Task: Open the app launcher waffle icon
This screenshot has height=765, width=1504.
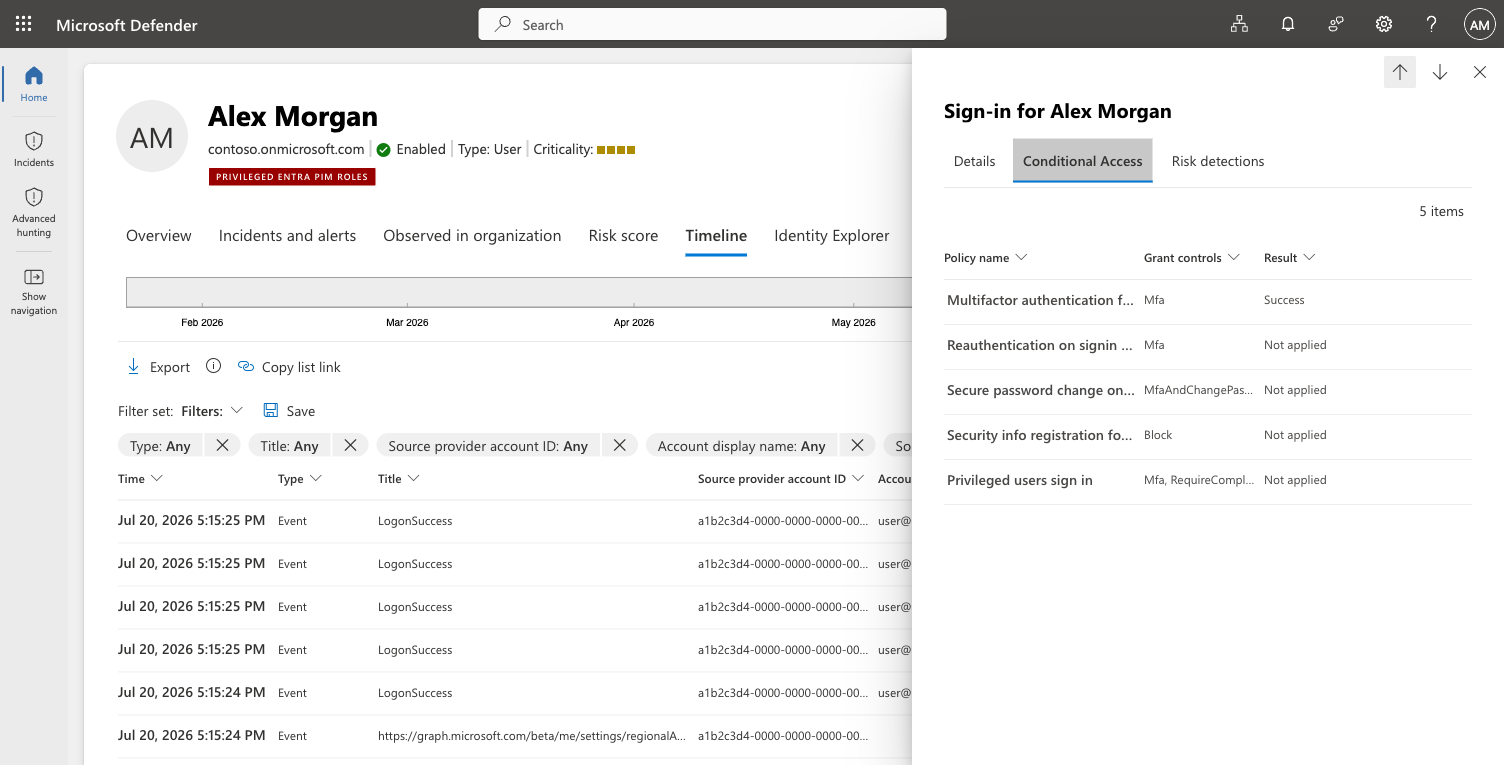Action: (24, 24)
